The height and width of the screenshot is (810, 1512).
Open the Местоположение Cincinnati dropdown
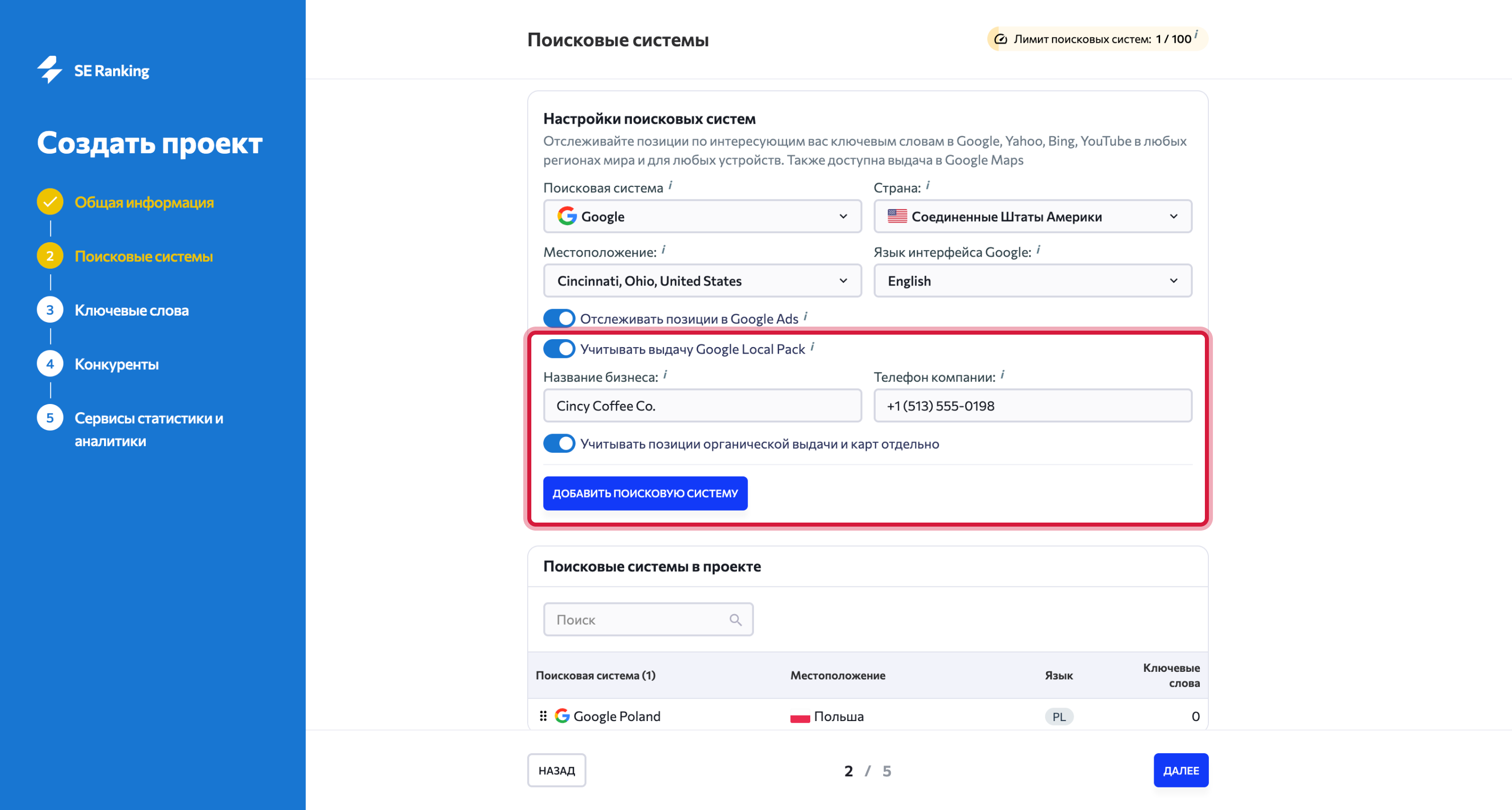coord(703,280)
